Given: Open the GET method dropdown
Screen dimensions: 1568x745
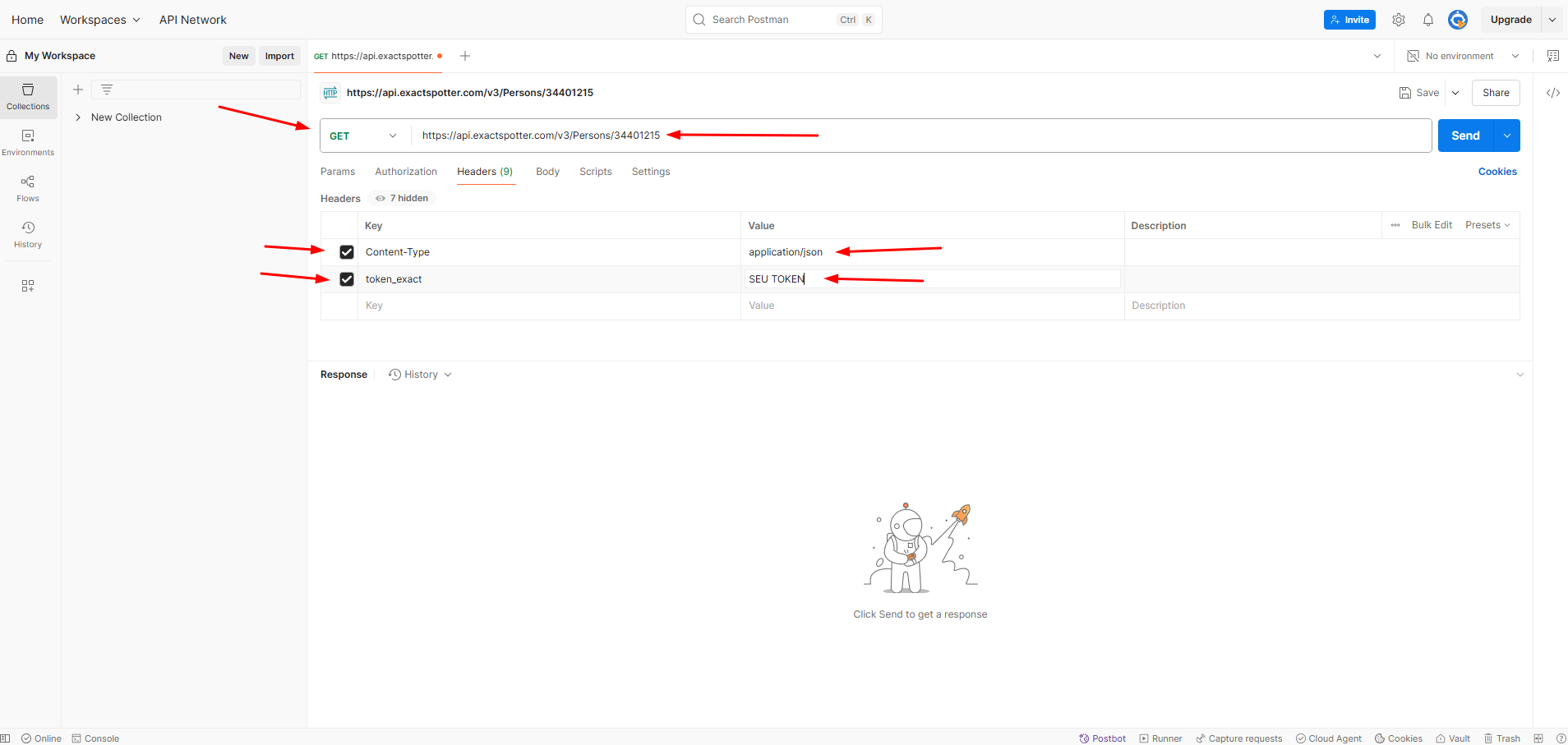Looking at the screenshot, I should [x=363, y=136].
